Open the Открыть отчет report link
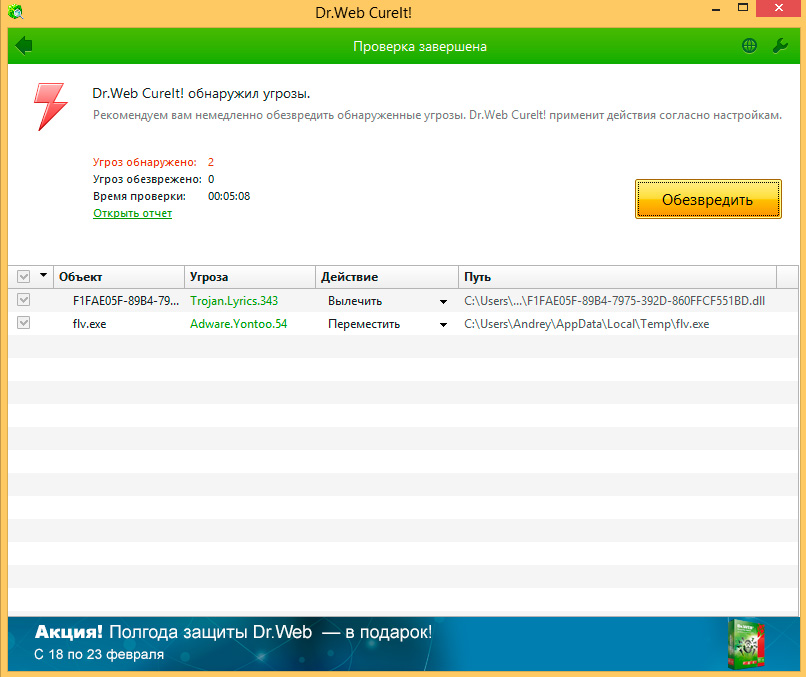The height and width of the screenshot is (677, 806). (132, 213)
